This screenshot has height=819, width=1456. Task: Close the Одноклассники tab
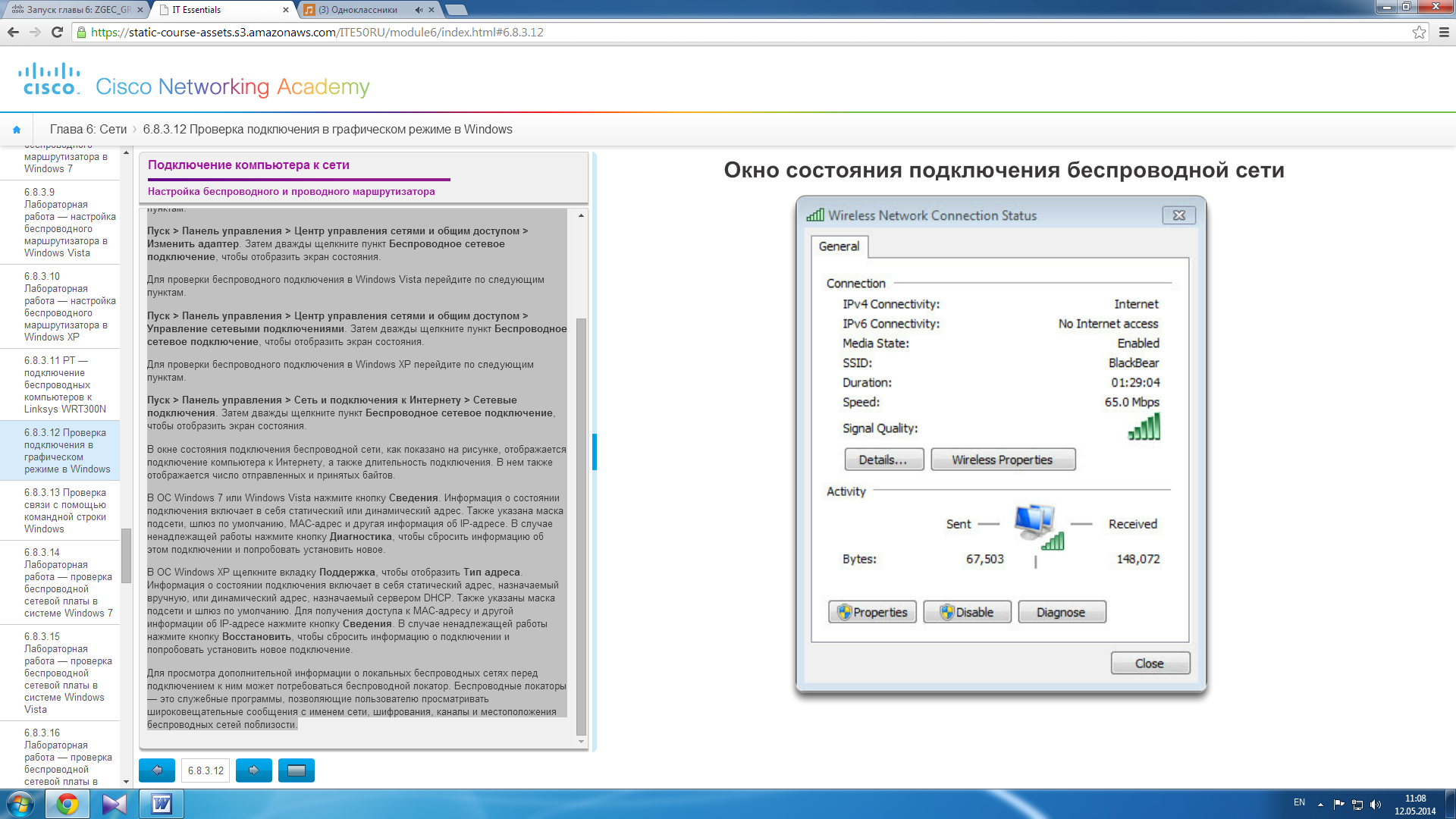click(x=431, y=10)
